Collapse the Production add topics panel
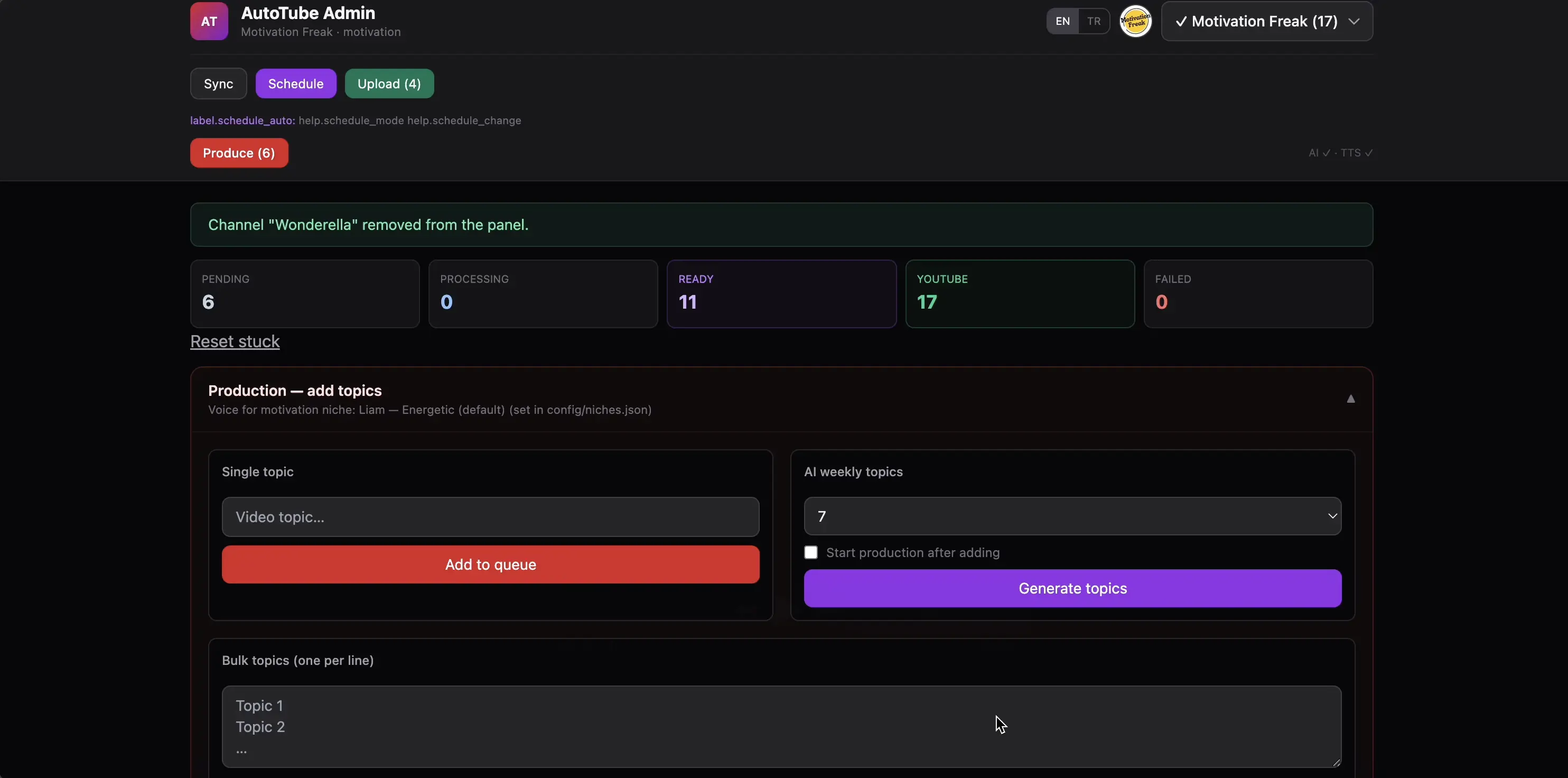The height and width of the screenshot is (778, 1568). (1350, 399)
